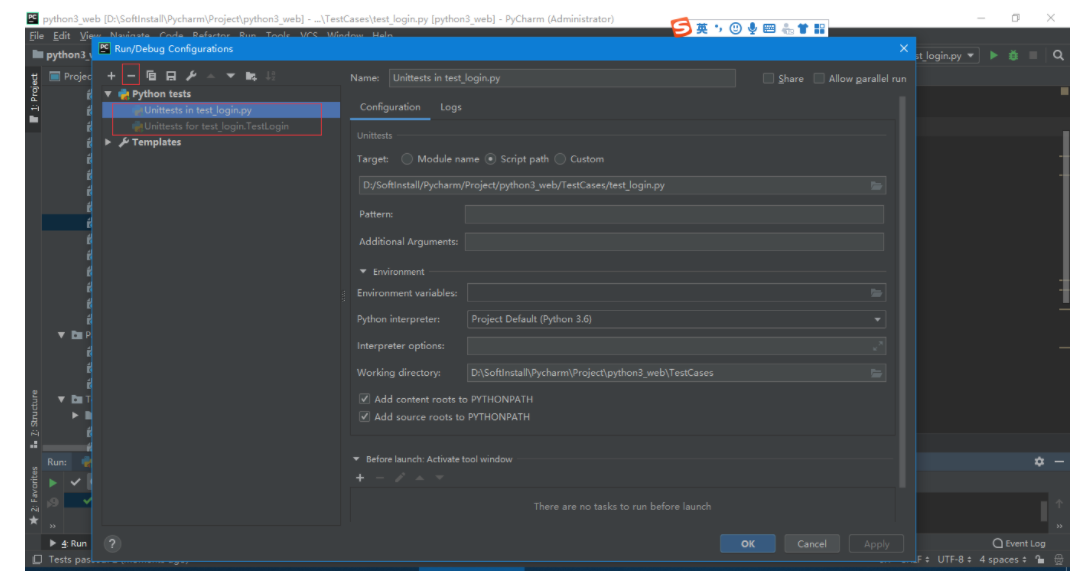Browse for script path folder icon
Viewport: 1072px width, 586px height.
pos(876,185)
